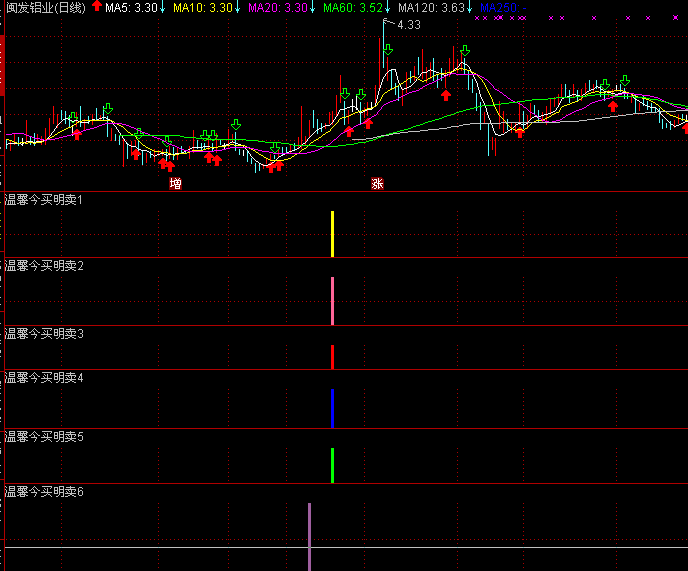This screenshot has height=571, width=688.
Task: Click the cyan down arrow after MA60 value
Action: coord(387,7)
